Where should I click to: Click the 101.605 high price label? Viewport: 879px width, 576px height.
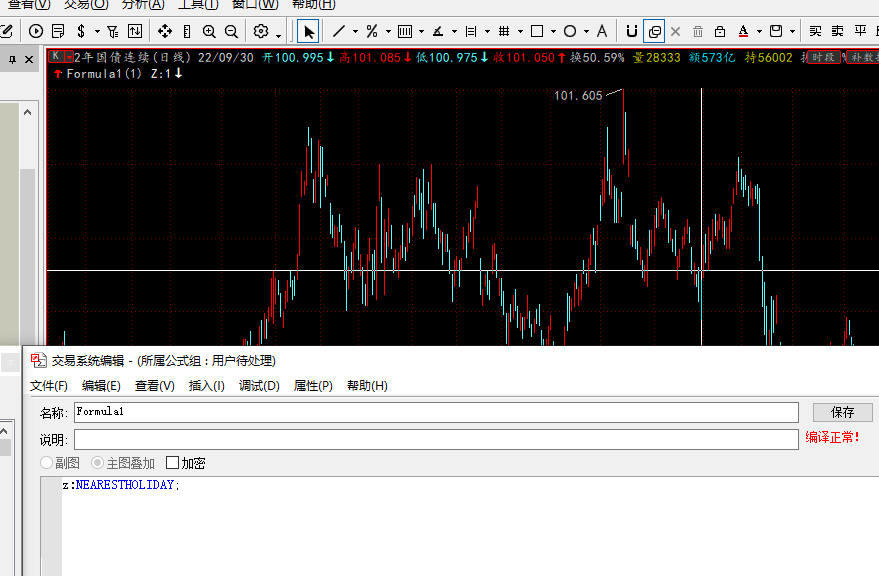(x=578, y=95)
